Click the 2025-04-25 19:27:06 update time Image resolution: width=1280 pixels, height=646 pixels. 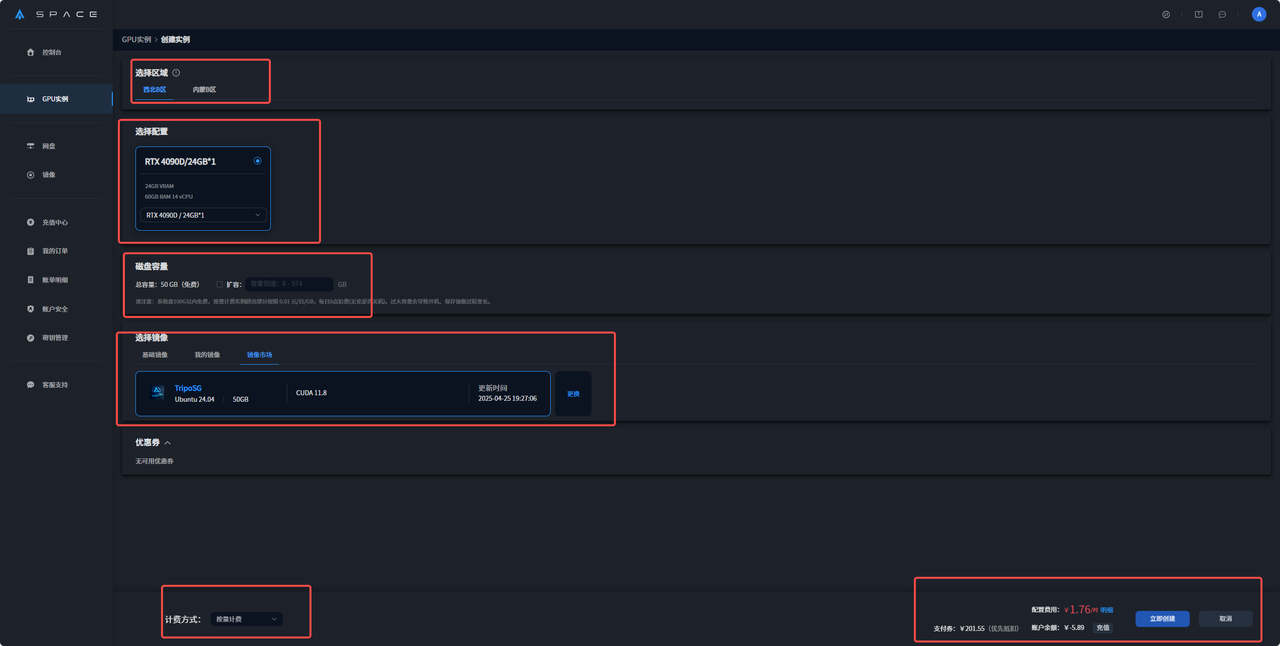pos(507,398)
